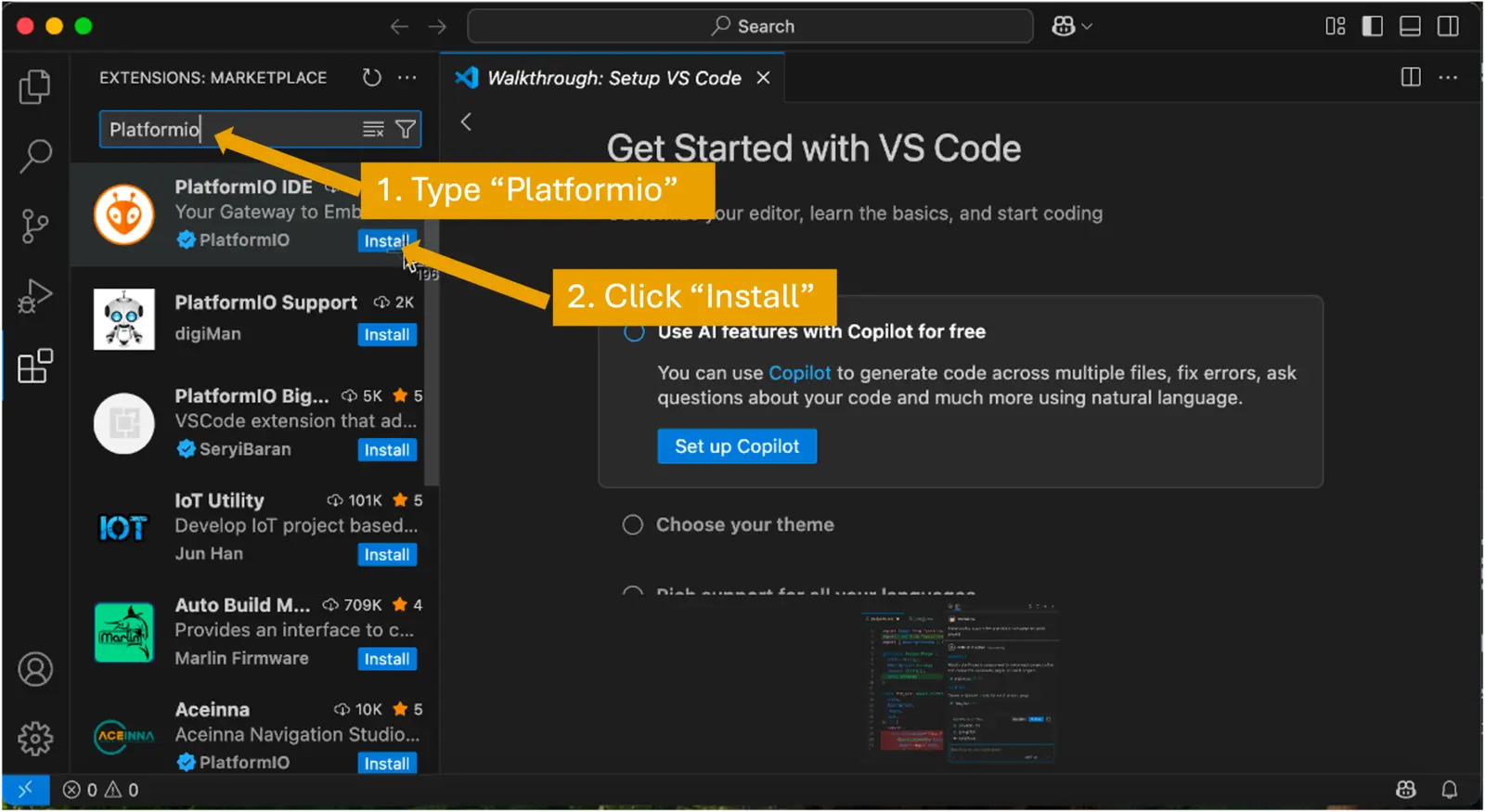
Task: Install the PlatformIO IDE extension
Action: coord(386,241)
